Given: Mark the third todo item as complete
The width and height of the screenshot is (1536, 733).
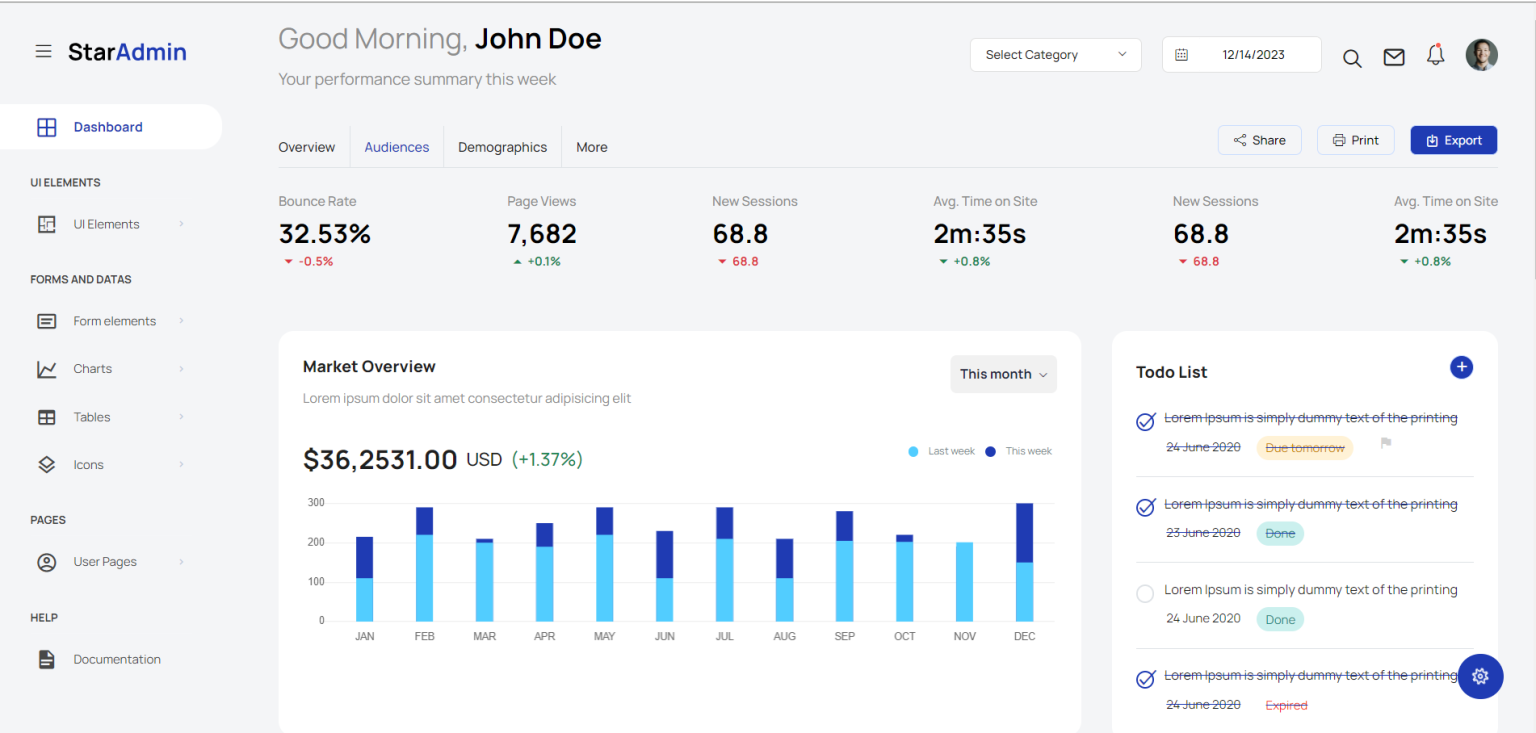Looking at the screenshot, I should (1144, 593).
